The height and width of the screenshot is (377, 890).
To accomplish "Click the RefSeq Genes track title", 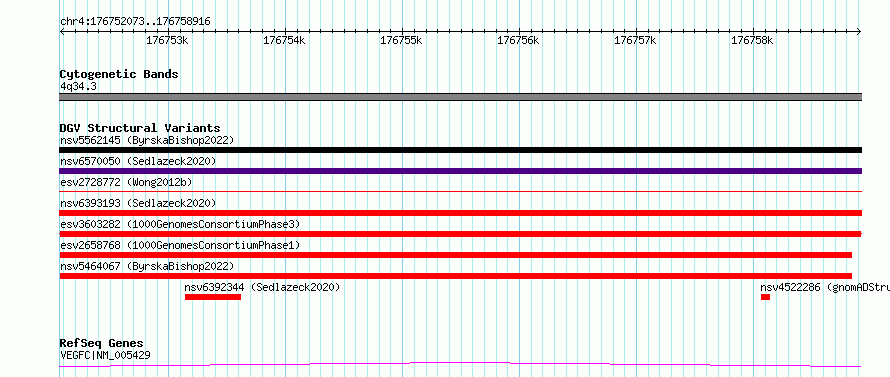I will point(102,344).
